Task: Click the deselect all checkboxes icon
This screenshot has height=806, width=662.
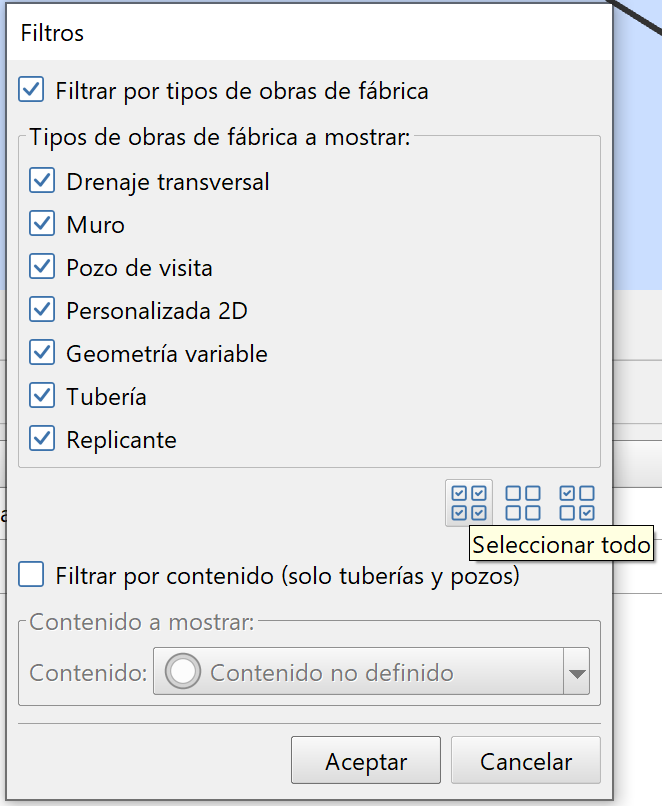Action: [x=522, y=502]
